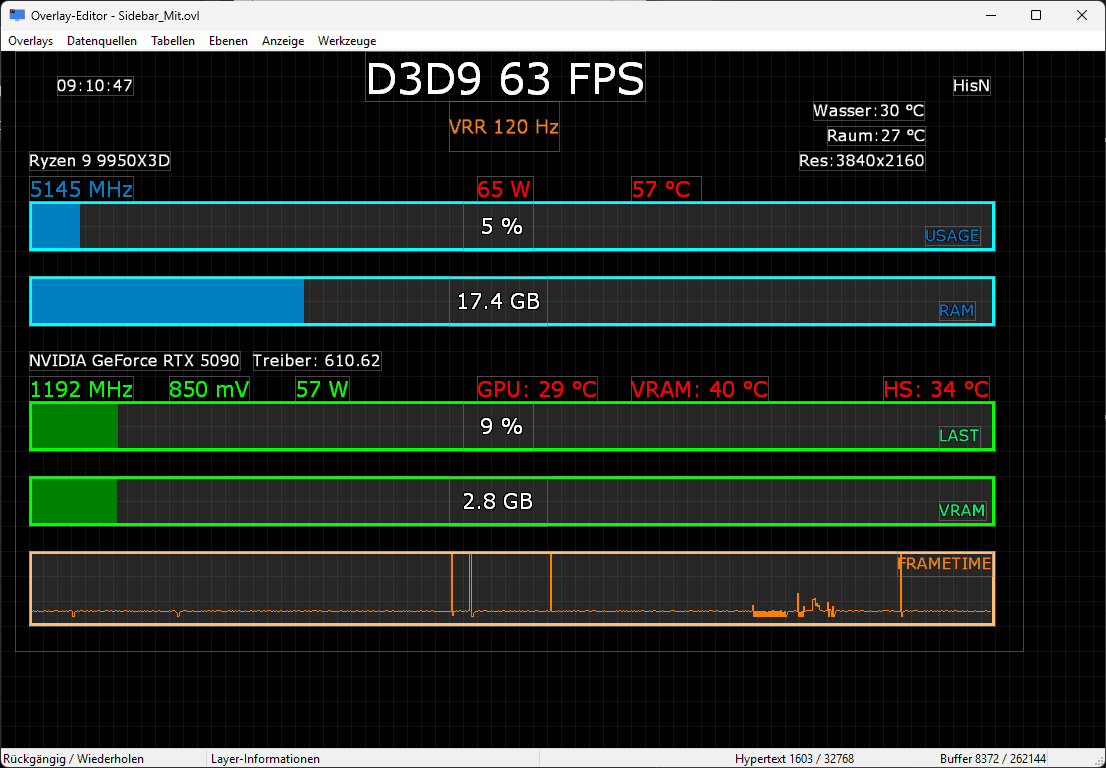Open the Anzeige menu
1106x768 pixels.
point(283,41)
